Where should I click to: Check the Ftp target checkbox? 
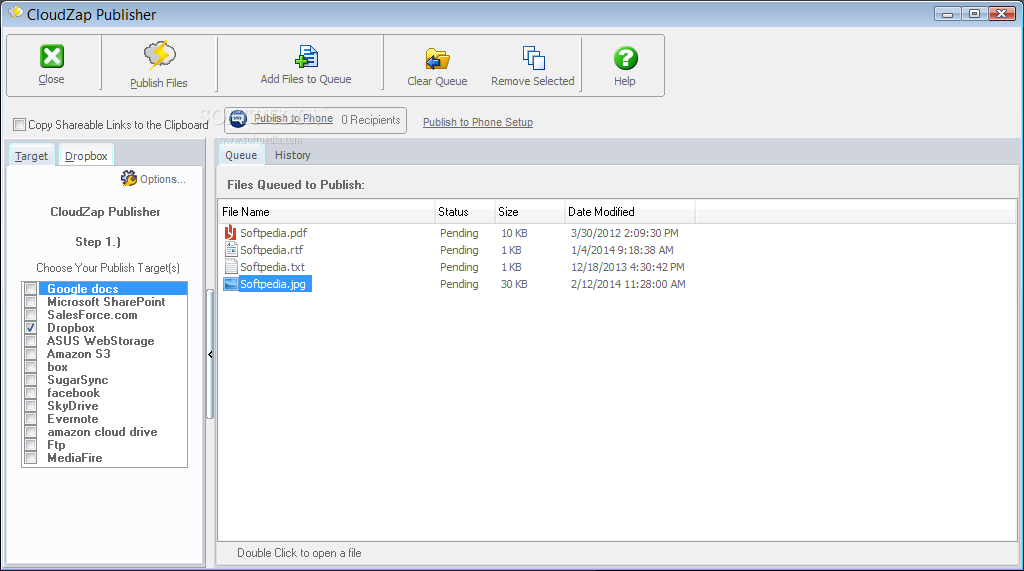(30, 445)
